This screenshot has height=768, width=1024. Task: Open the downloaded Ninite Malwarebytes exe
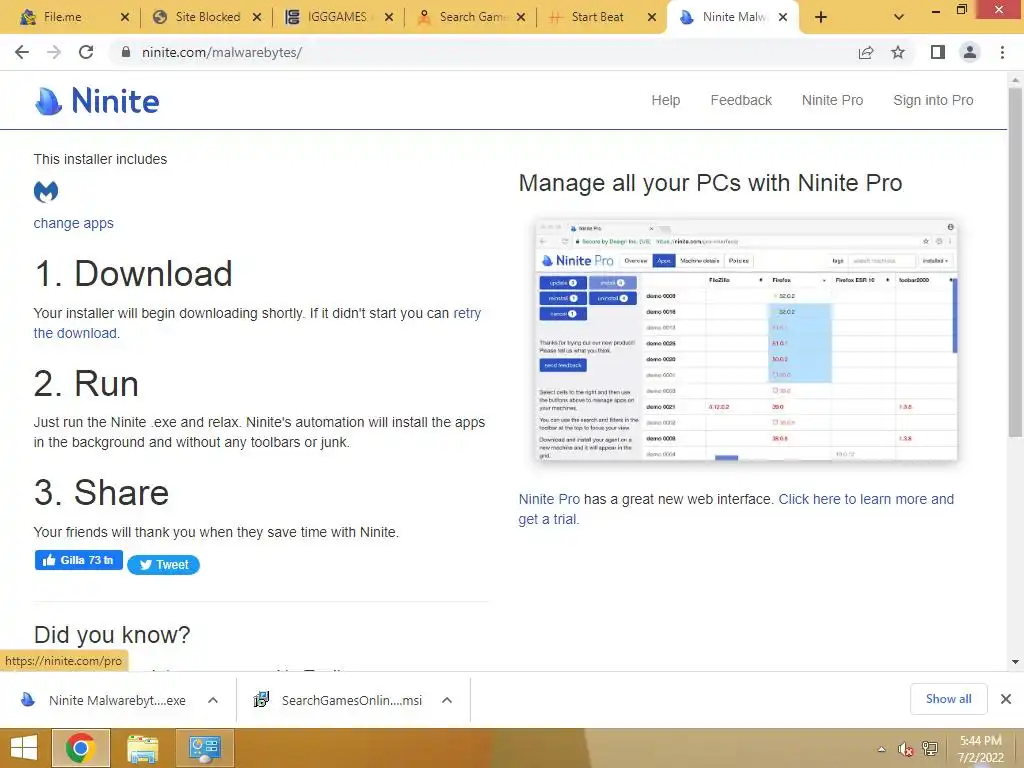[104, 700]
